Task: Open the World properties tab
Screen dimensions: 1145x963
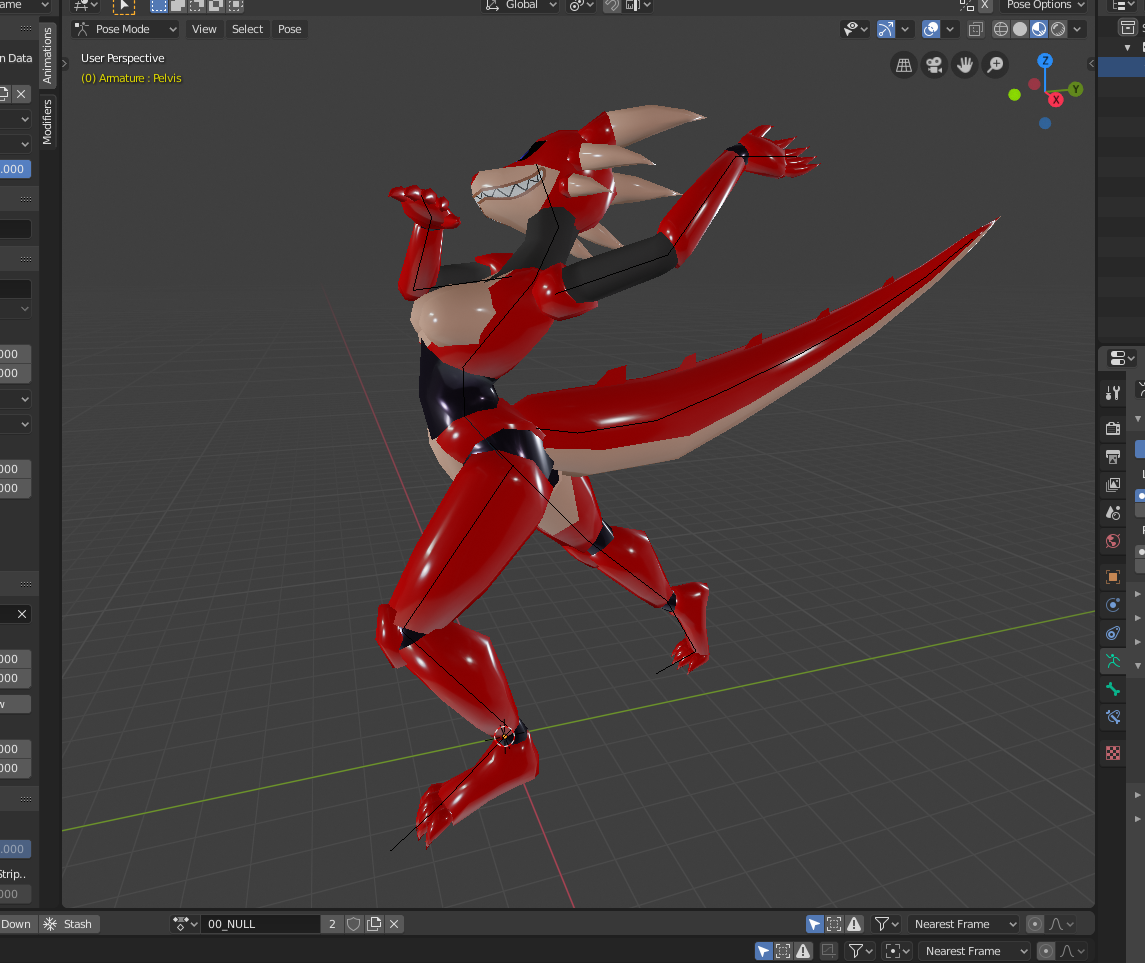Action: (x=1112, y=541)
